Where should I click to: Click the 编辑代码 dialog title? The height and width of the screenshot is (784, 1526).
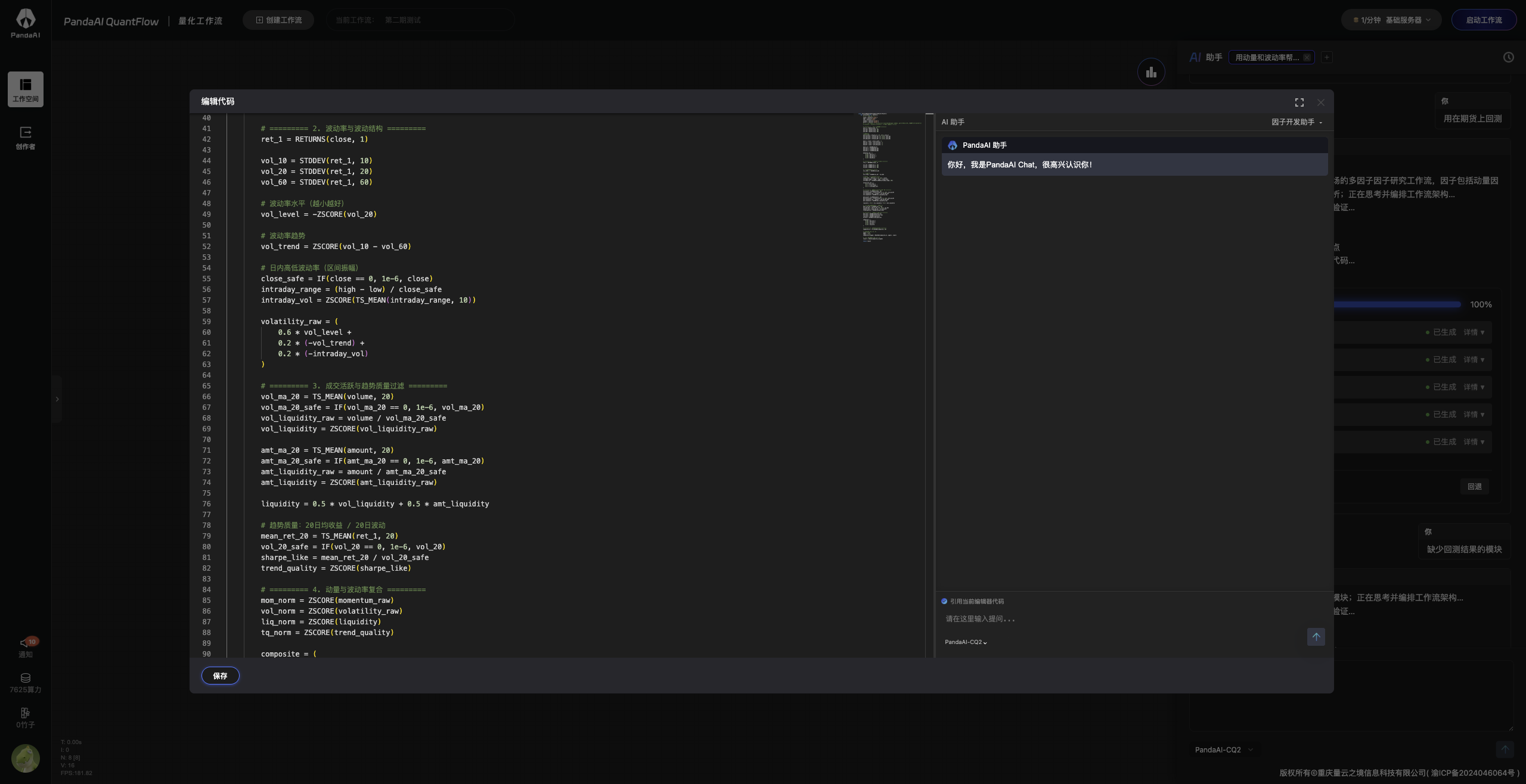click(x=218, y=102)
